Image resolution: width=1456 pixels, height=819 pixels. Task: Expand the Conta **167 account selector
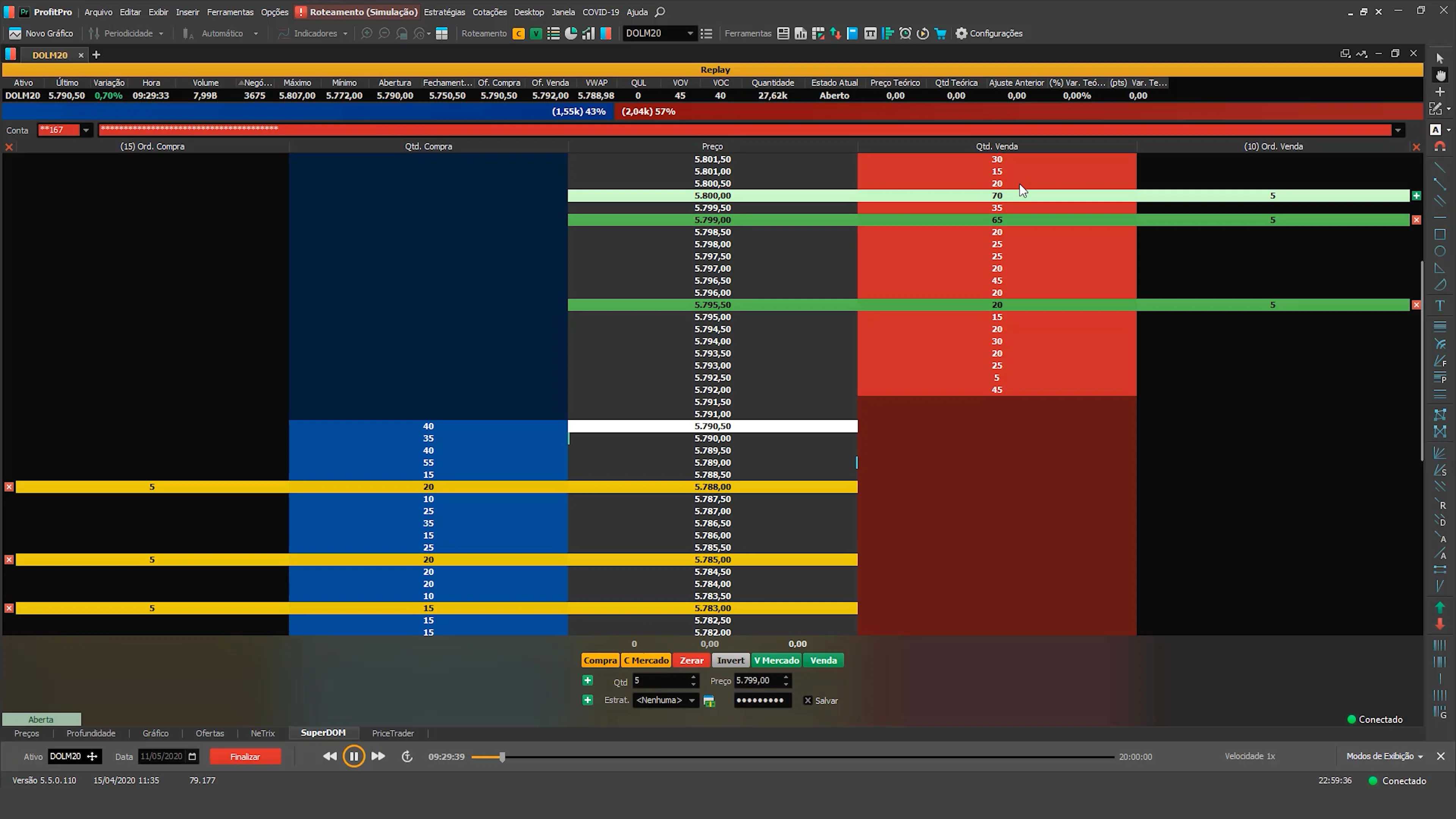pyautogui.click(x=85, y=130)
